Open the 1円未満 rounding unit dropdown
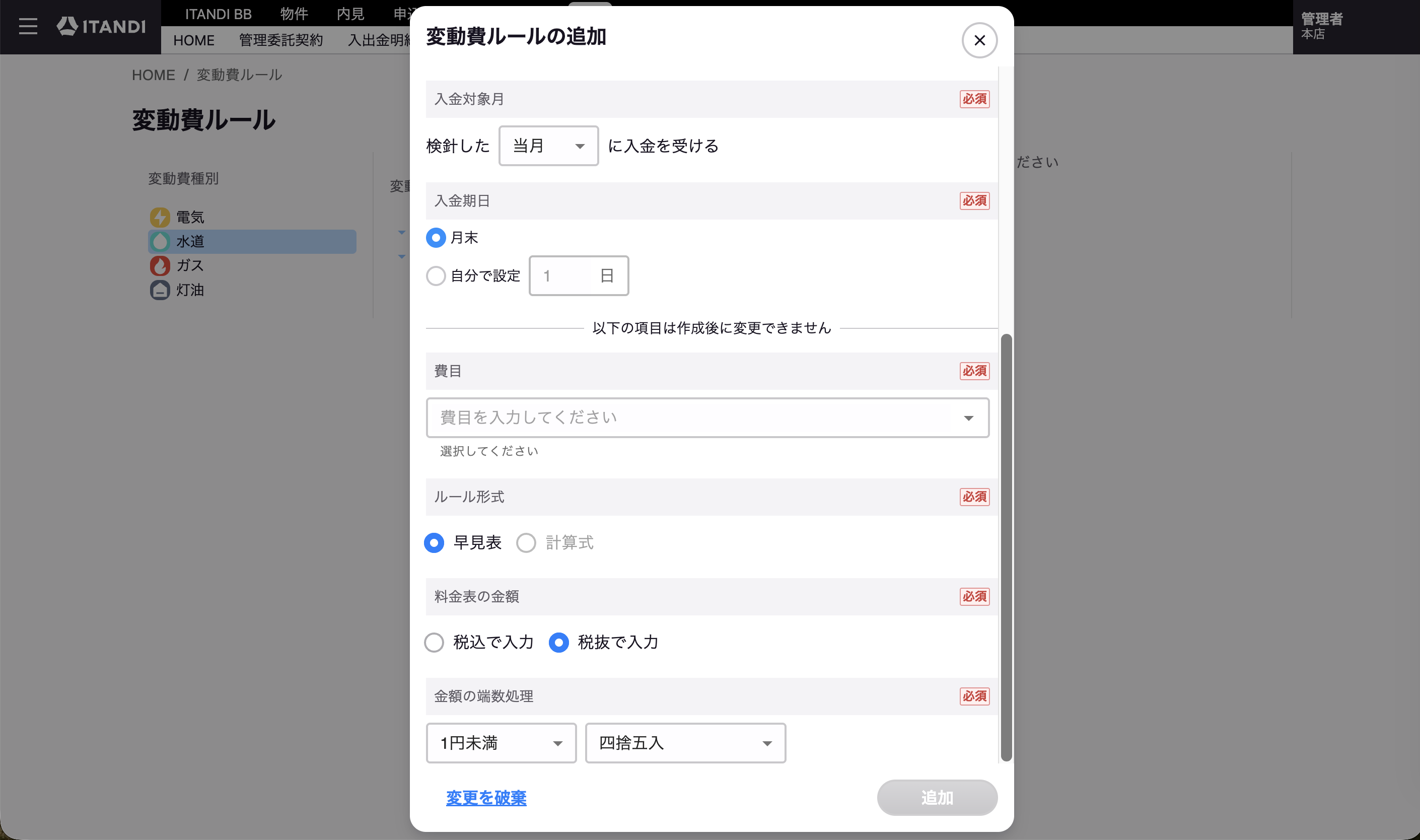The height and width of the screenshot is (840, 1420). click(501, 743)
